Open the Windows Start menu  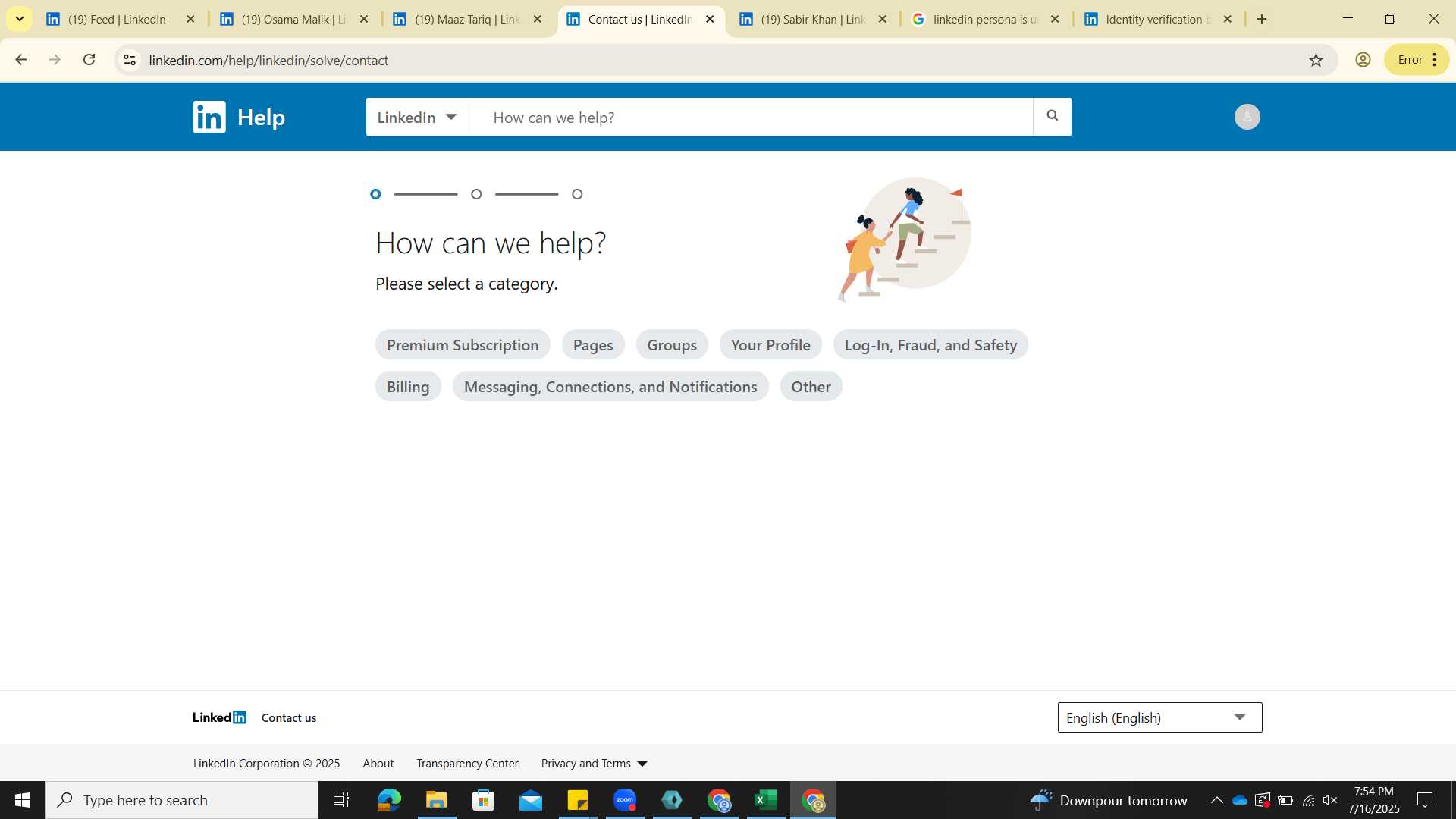[x=23, y=800]
